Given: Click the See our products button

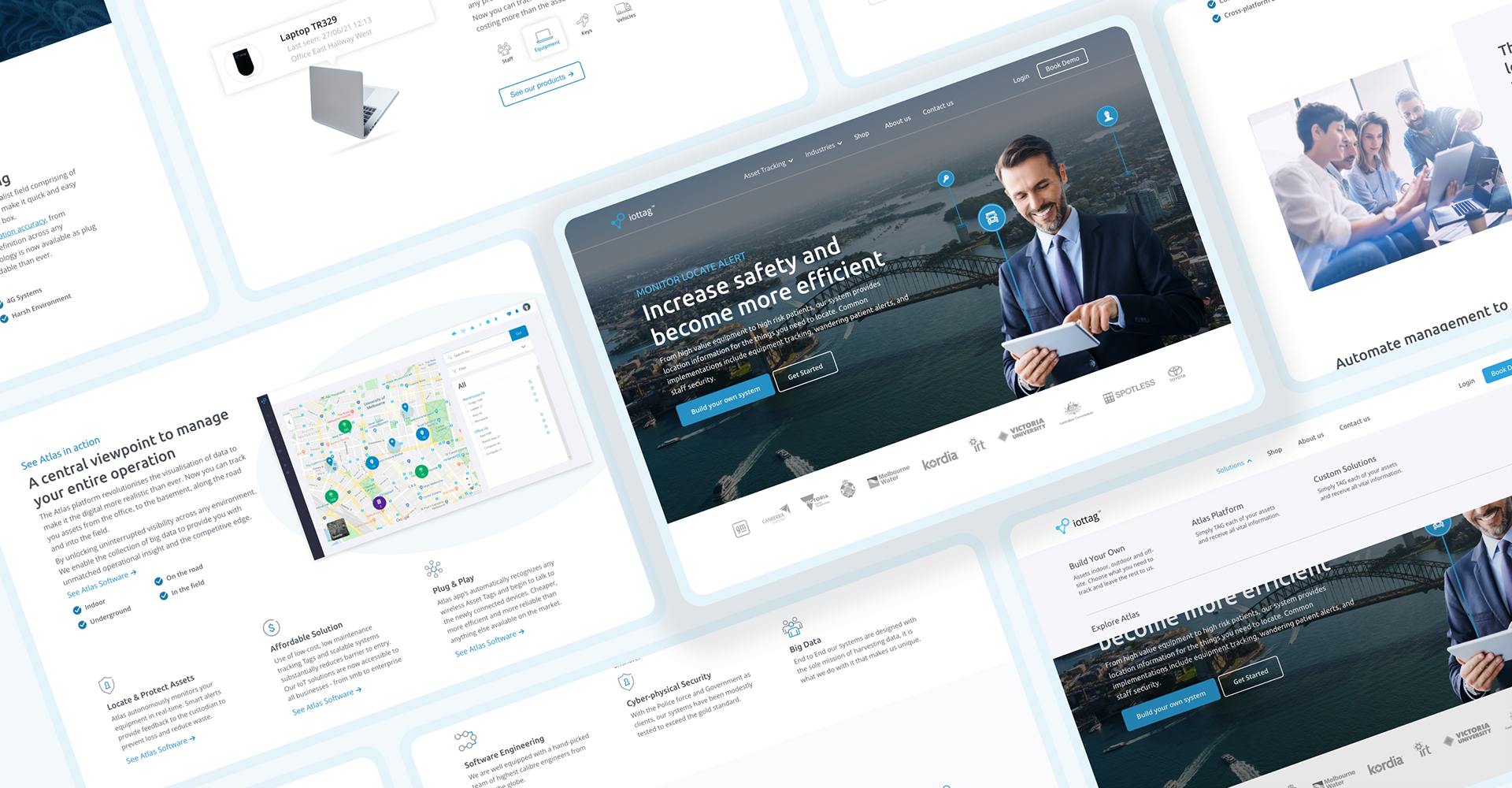Looking at the screenshot, I should click(x=541, y=84).
